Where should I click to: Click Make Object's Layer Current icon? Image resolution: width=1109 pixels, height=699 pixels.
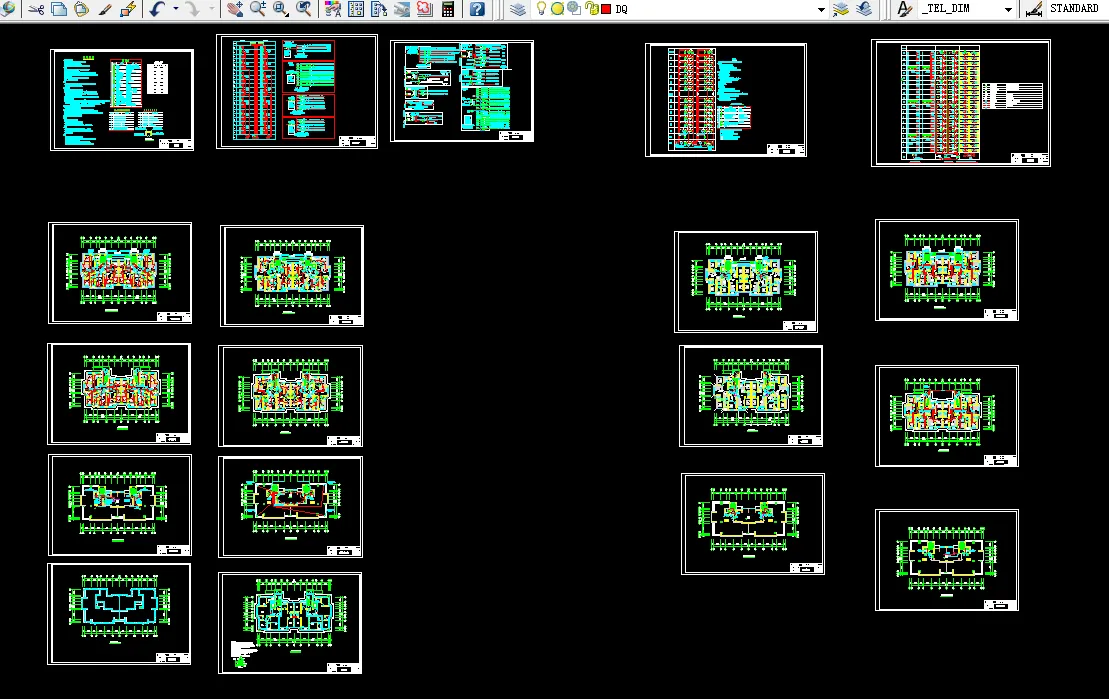(x=840, y=9)
